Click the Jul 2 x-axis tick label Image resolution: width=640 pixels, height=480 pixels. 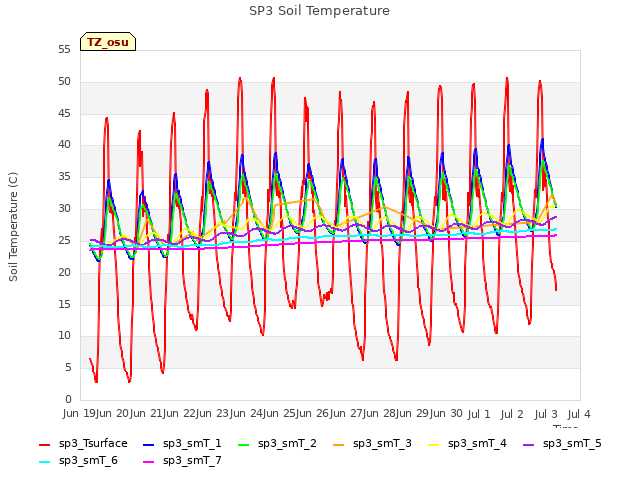[x=512, y=415]
